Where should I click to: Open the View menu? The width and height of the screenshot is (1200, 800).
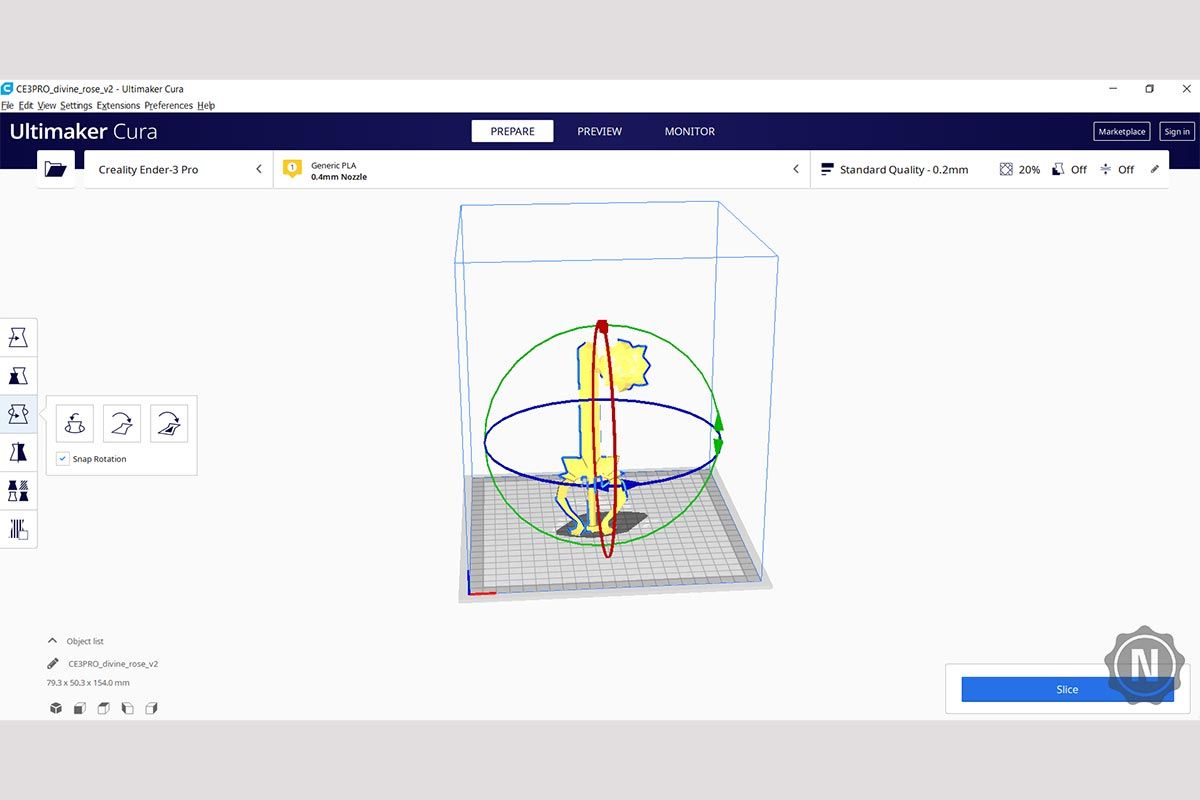tap(47, 105)
